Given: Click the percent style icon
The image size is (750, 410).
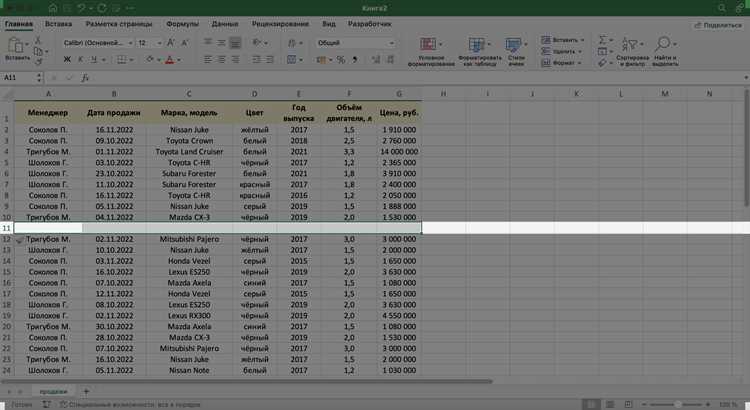Looking at the screenshot, I should pyautogui.click(x=341, y=60).
